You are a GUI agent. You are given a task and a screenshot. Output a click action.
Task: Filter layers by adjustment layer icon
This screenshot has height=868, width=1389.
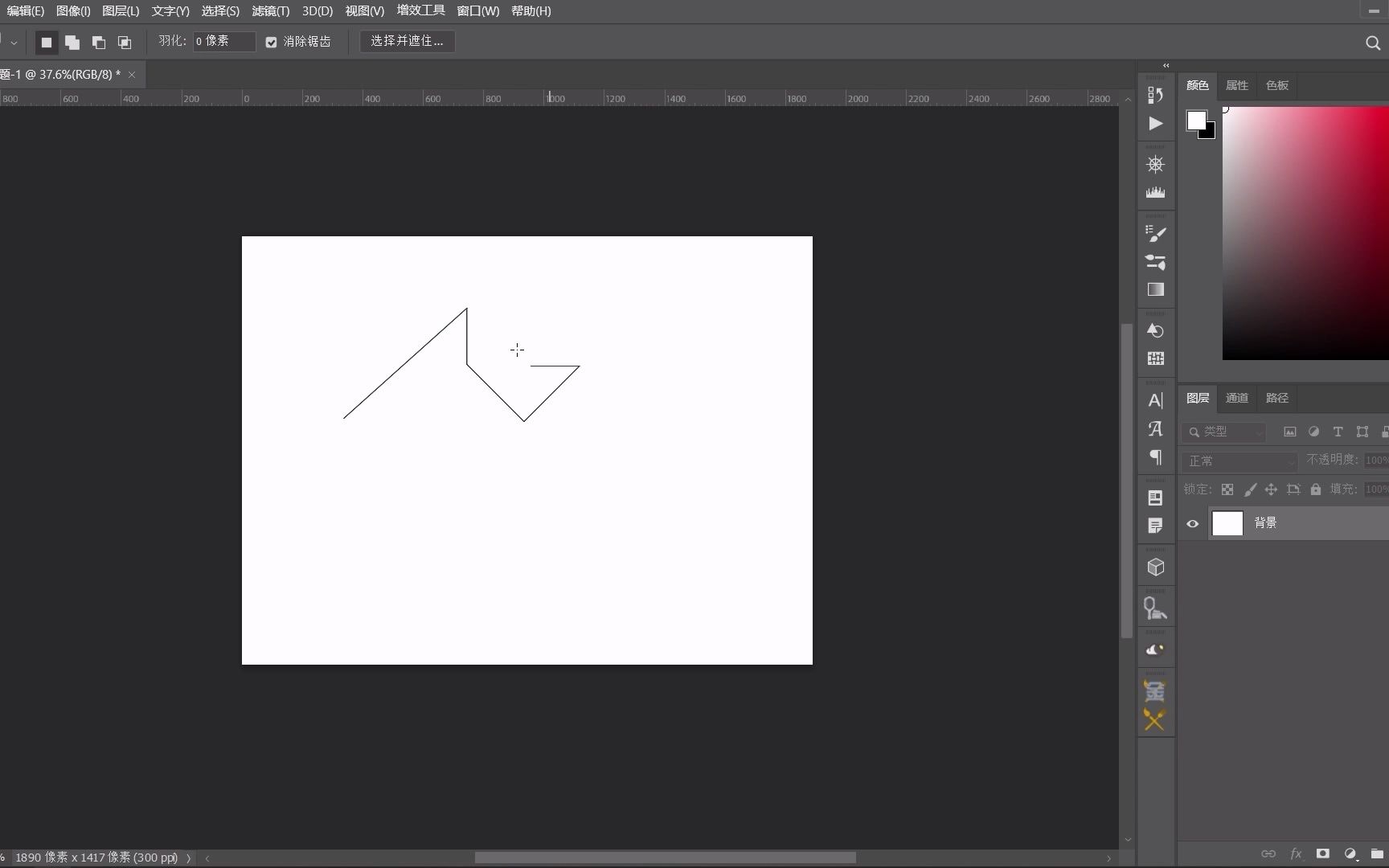(1313, 432)
